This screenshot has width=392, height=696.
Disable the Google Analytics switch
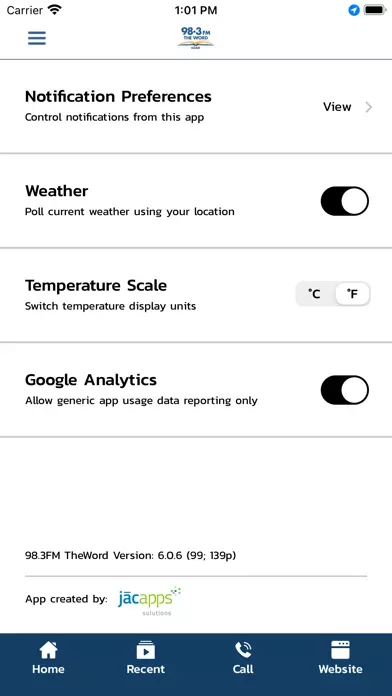(345, 390)
